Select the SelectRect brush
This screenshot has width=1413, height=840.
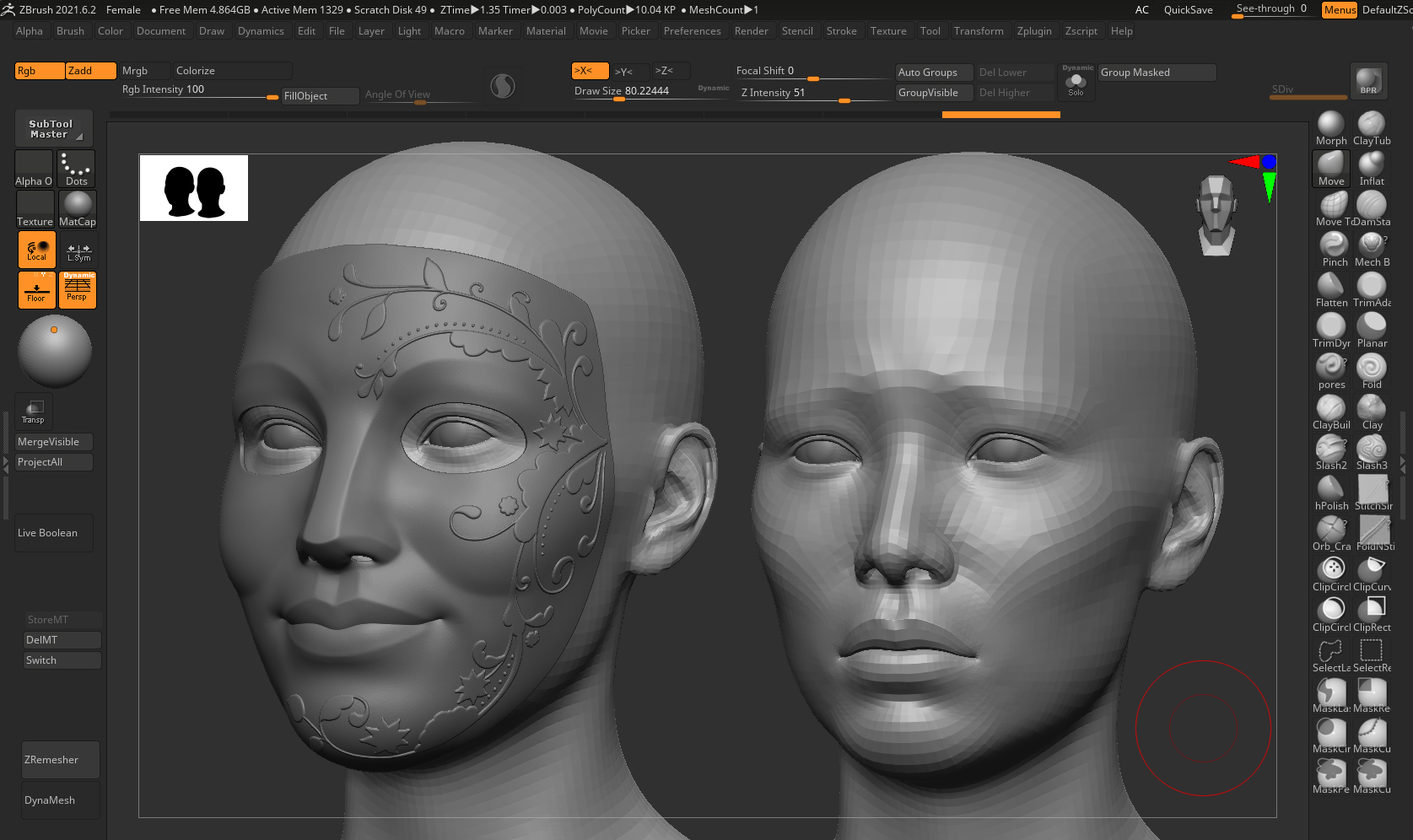coord(1372,655)
